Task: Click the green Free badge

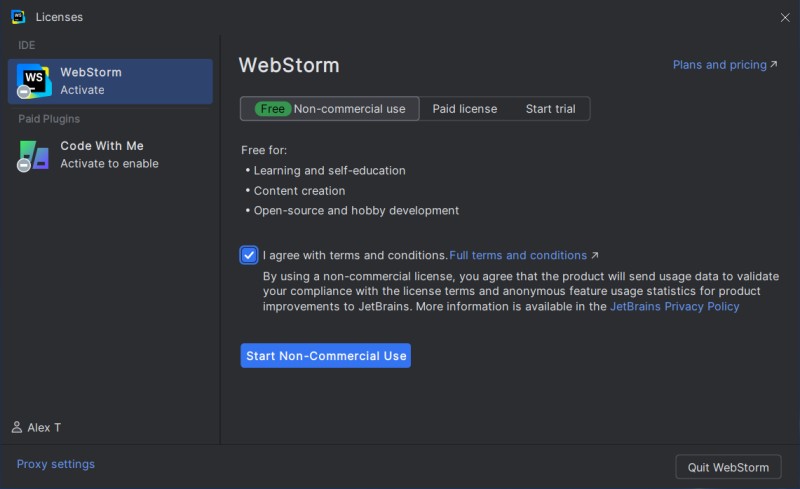Action: coord(272,109)
